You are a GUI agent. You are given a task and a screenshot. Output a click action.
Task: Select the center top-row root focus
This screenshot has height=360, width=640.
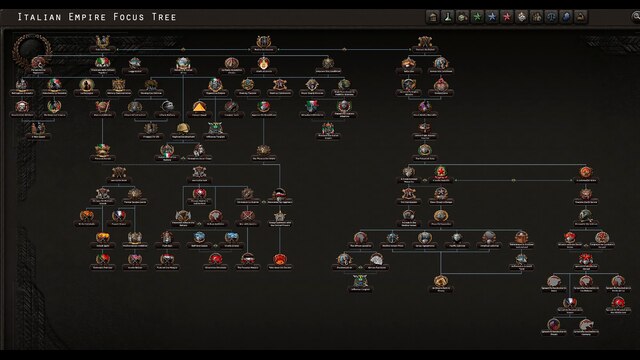pyautogui.click(x=264, y=42)
